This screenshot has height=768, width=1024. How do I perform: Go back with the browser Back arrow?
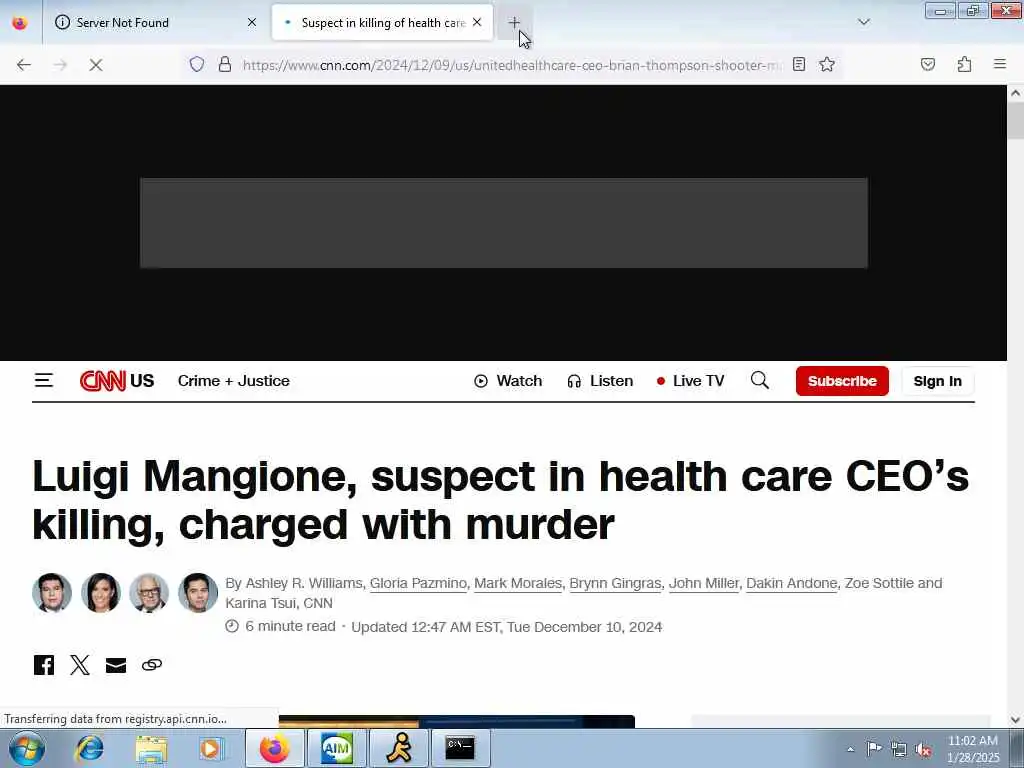(x=24, y=65)
